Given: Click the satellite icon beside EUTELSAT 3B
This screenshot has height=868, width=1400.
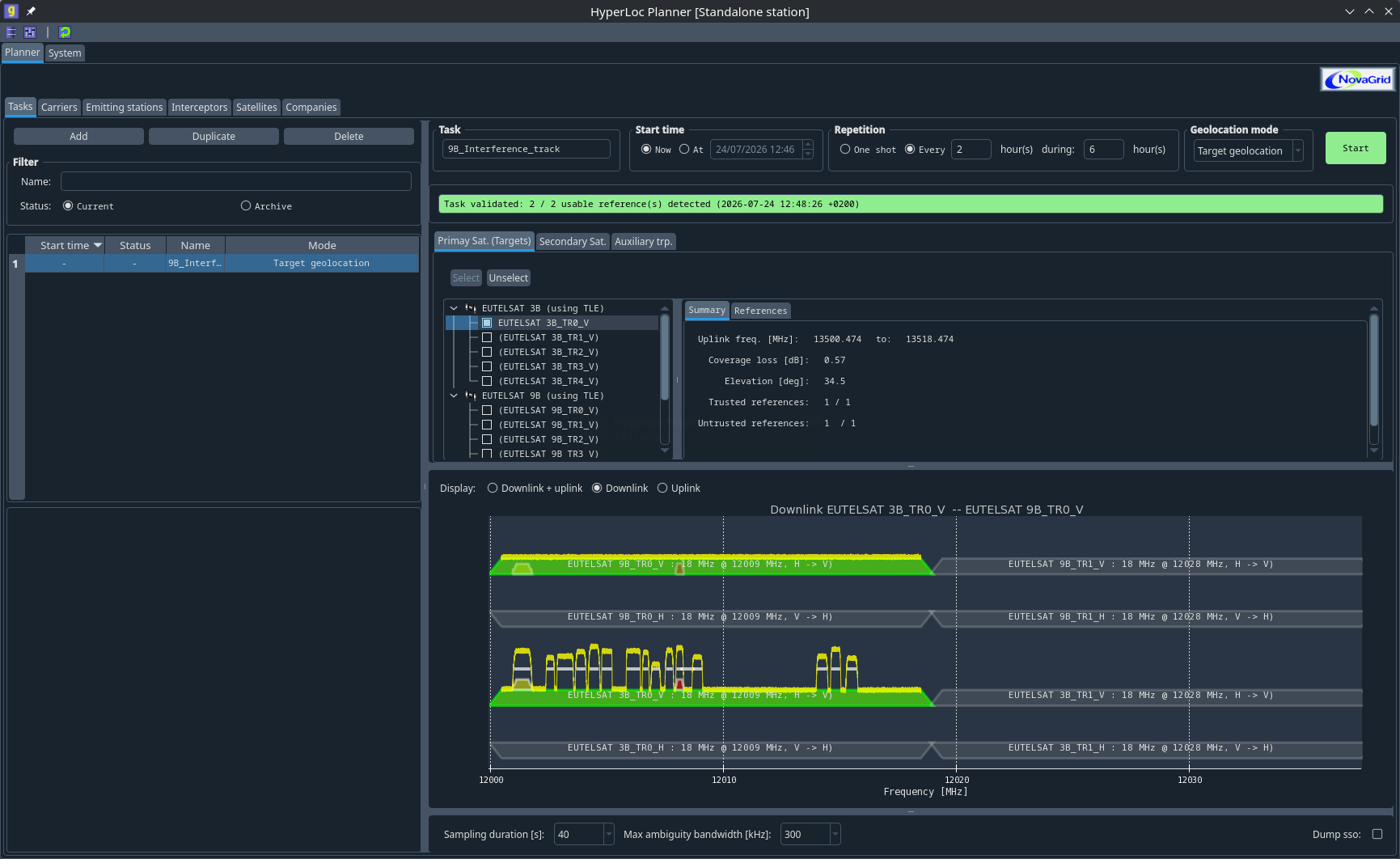Looking at the screenshot, I should (470, 308).
